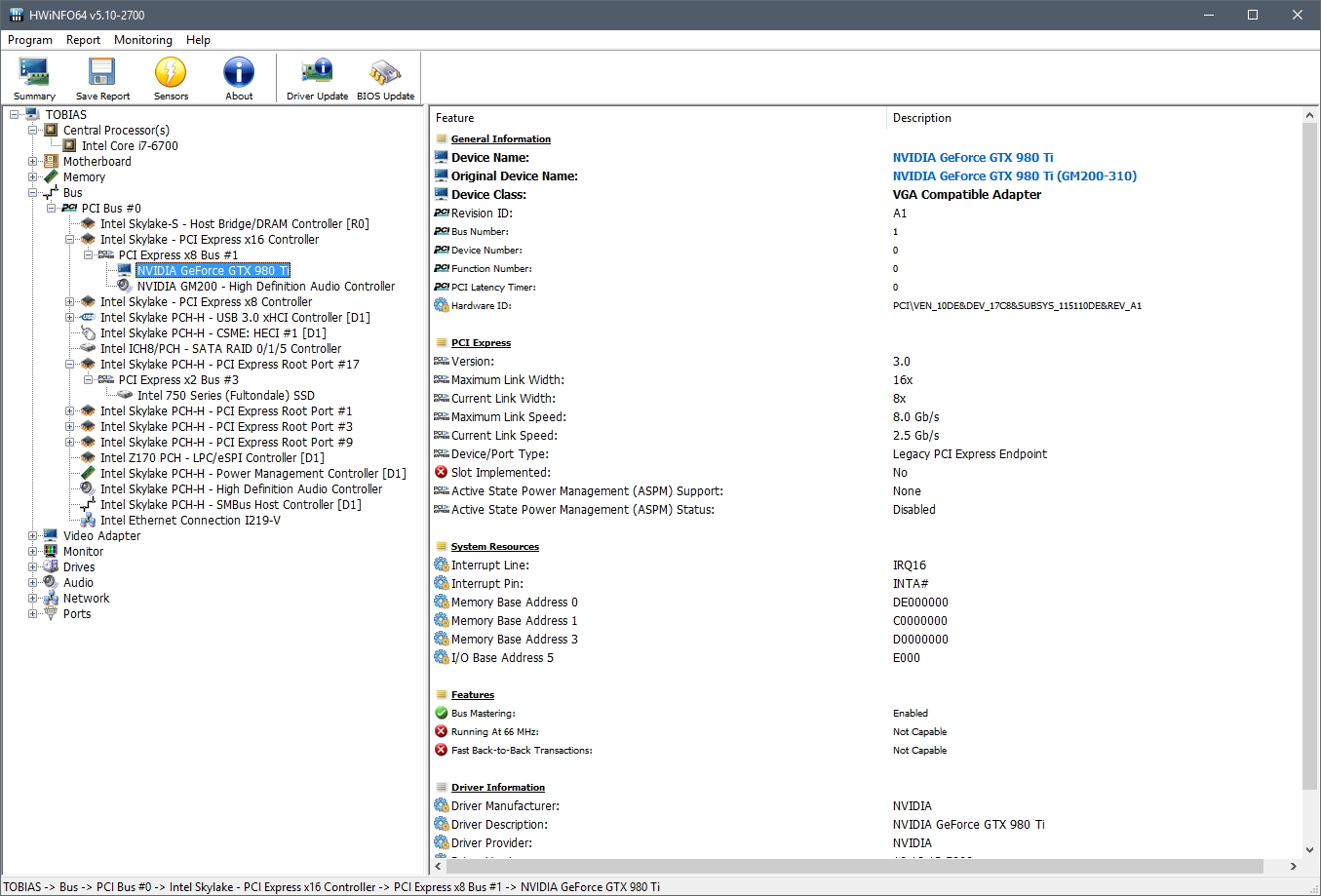This screenshot has width=1321, height=896.
Task: Click the horizontal scrollbar right arrow
Action: point(1294,866)
